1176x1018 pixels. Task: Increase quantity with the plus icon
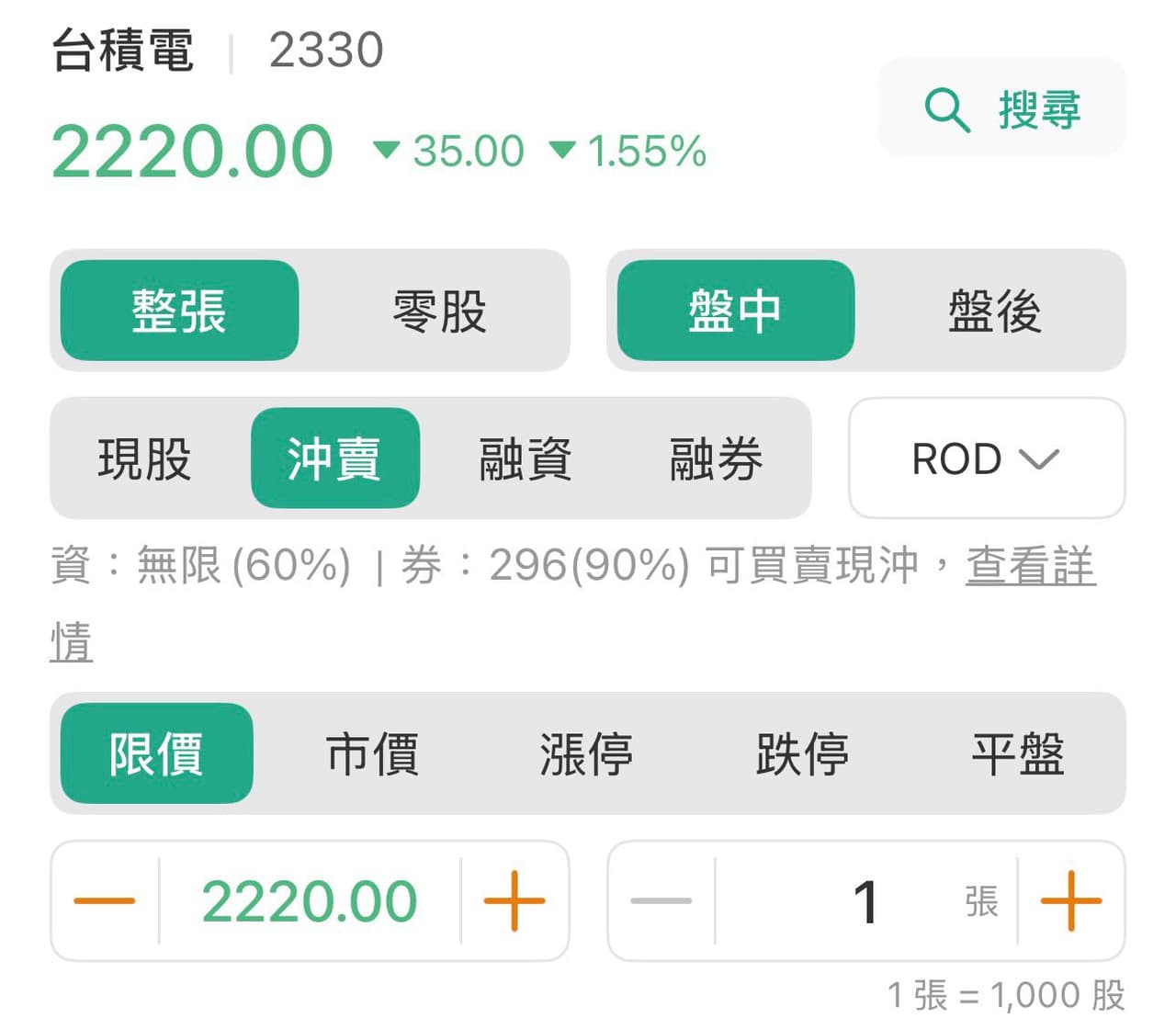click(x=1071, y=900)
